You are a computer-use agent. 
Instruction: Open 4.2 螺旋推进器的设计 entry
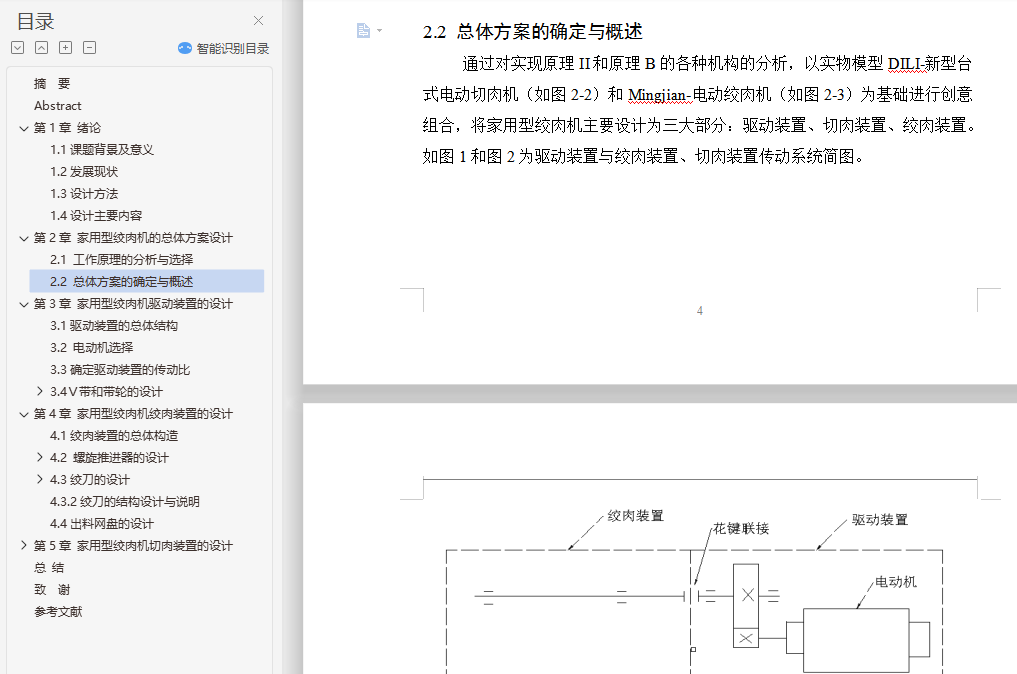click(109, 458)
